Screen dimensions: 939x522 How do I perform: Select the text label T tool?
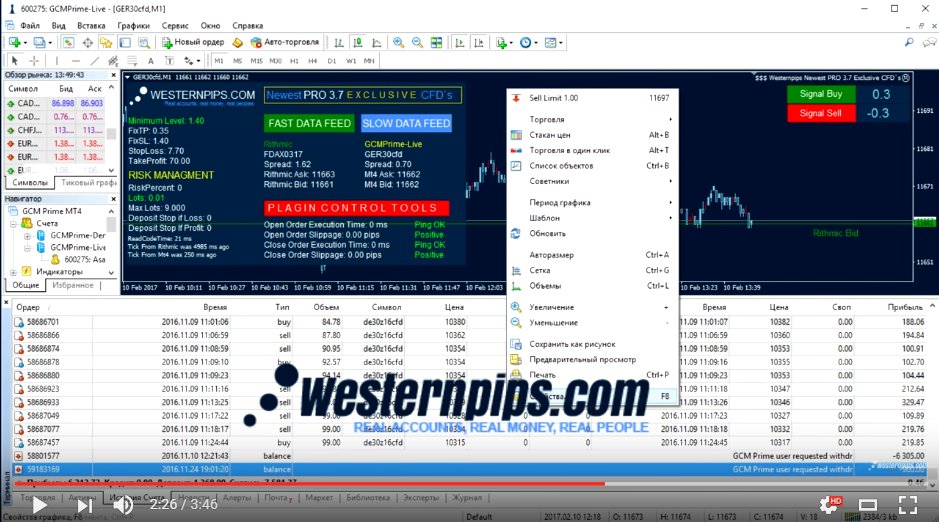(x=169, y=60)
